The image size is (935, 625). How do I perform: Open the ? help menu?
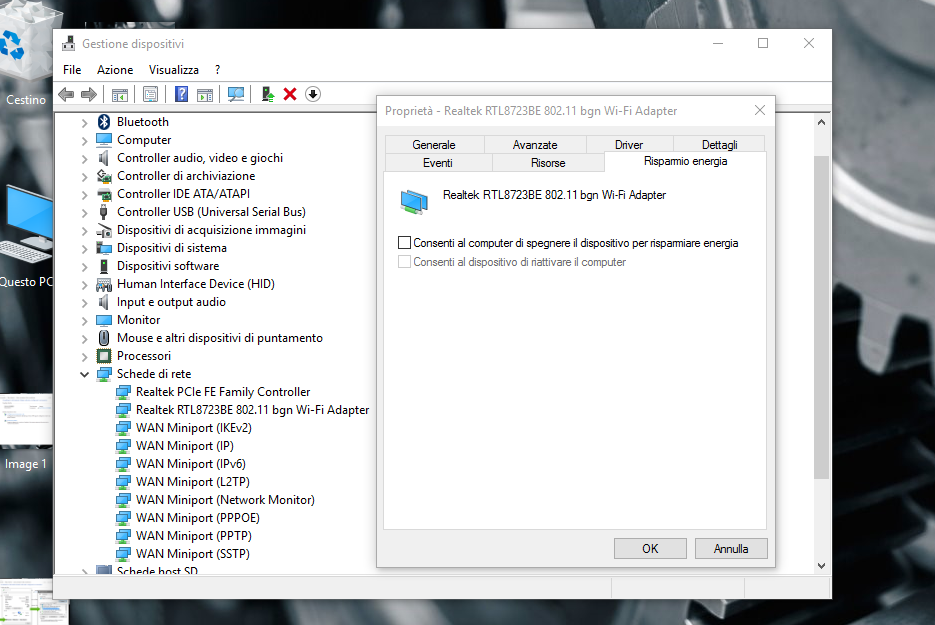pyautogui.click(x=218, y=70)
